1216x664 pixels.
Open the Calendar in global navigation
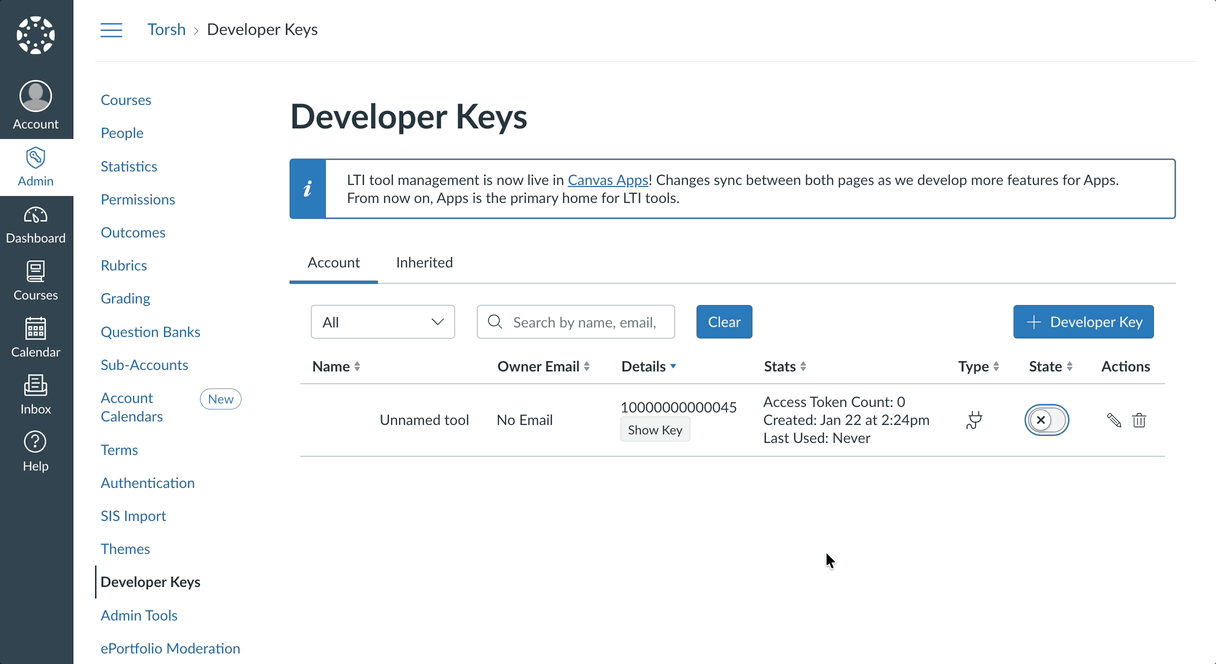point(36,338)
